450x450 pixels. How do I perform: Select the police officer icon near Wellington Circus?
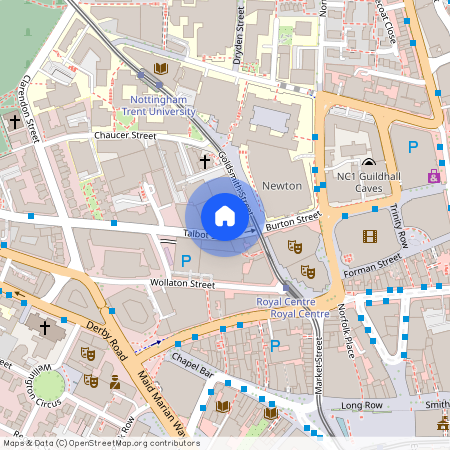pos(115,382)
